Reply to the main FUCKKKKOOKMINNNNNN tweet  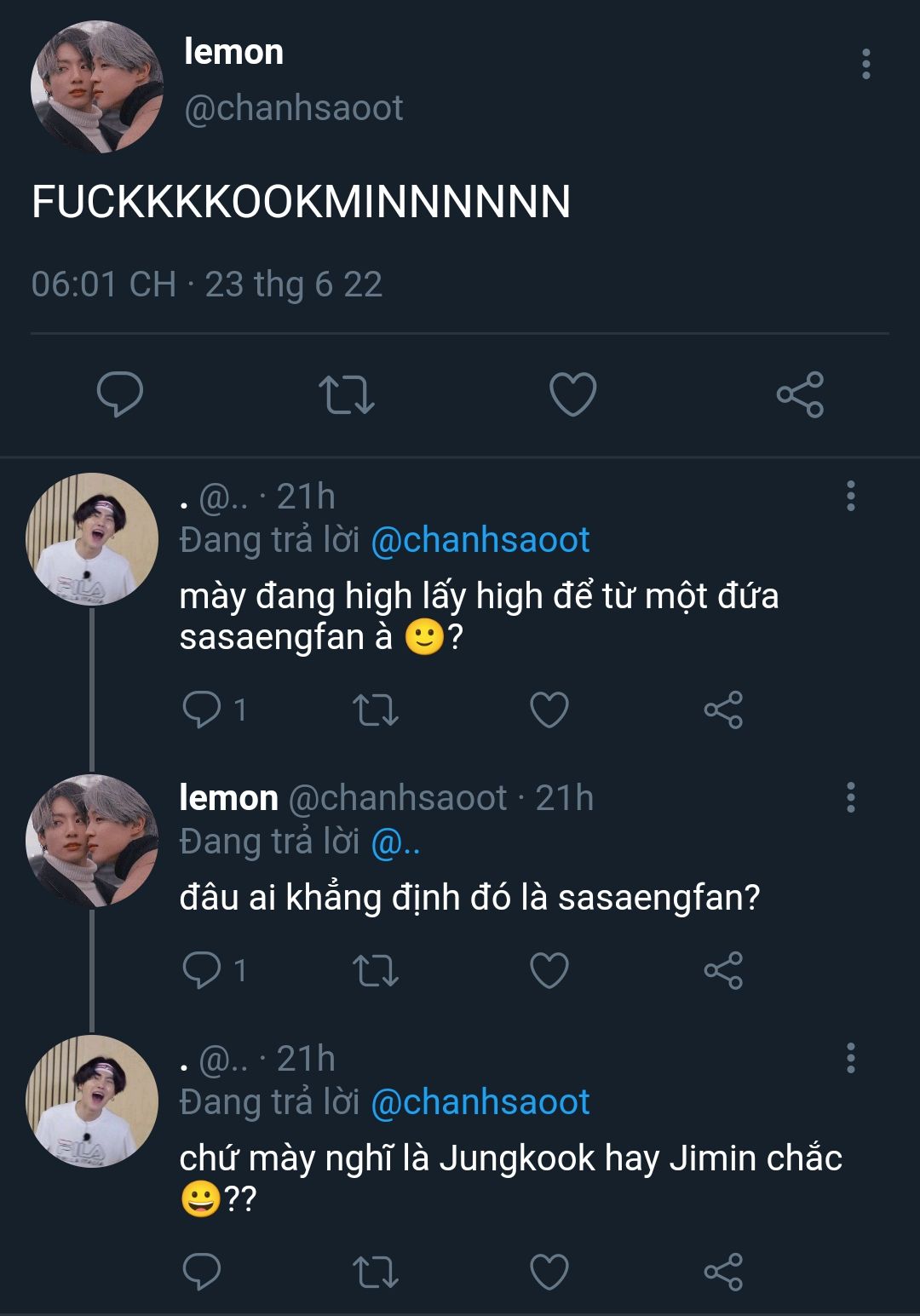[x=120, y=394]
